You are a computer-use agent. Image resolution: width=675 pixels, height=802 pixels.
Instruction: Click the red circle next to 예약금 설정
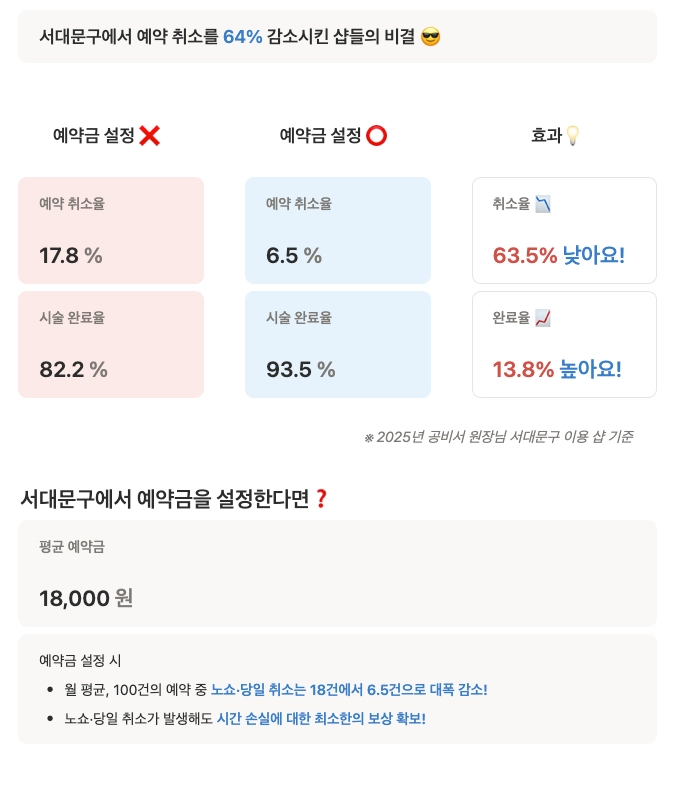376,136
